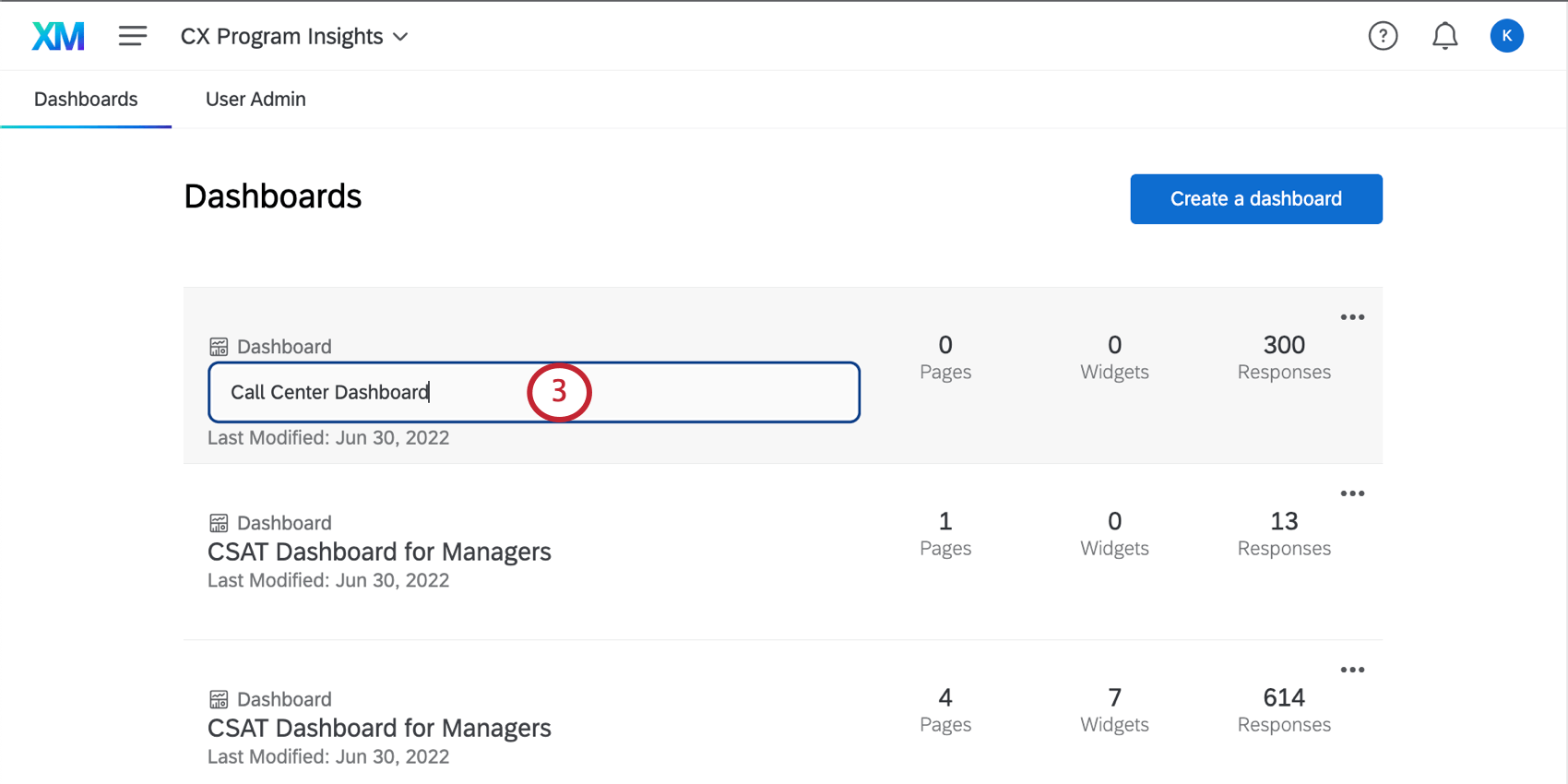The width and height of the screenshot is (1568, 784).
Task: Open the user account avatar K
Action: point(1506,36)
